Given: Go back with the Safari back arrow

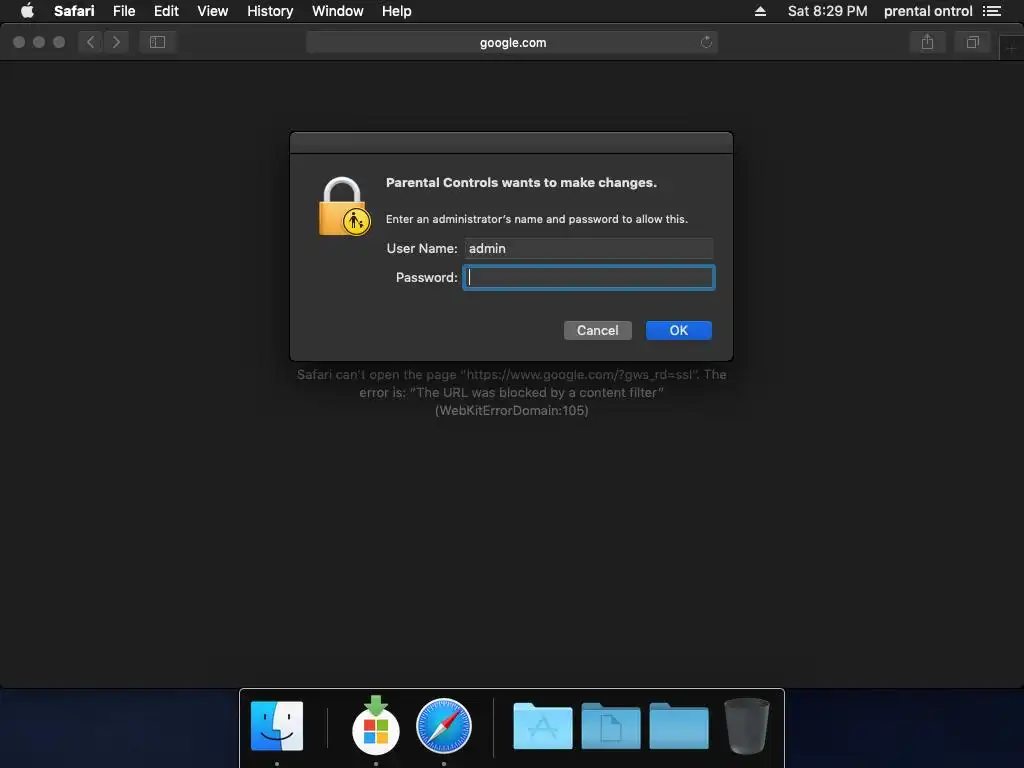Looking at the screenshot, I should [x=91, y=42].
